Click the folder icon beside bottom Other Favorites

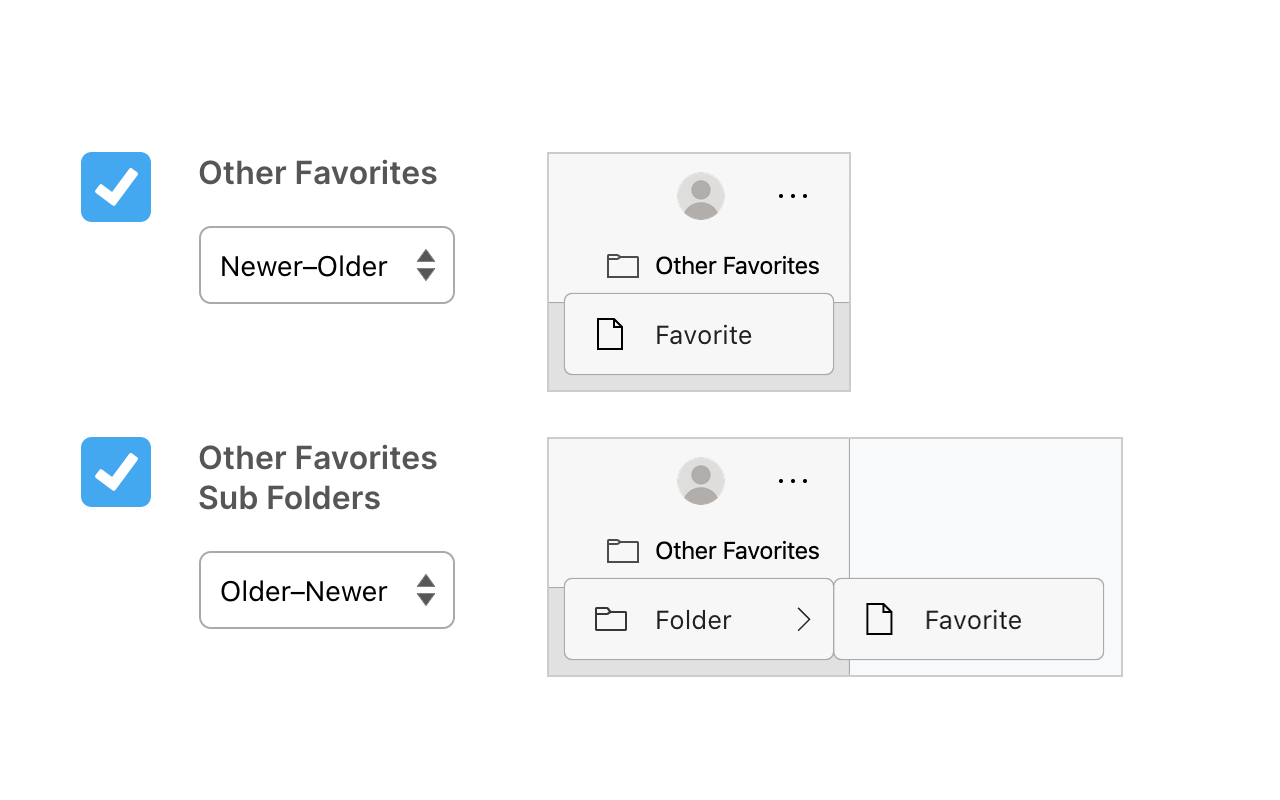(x=623, y=551)
